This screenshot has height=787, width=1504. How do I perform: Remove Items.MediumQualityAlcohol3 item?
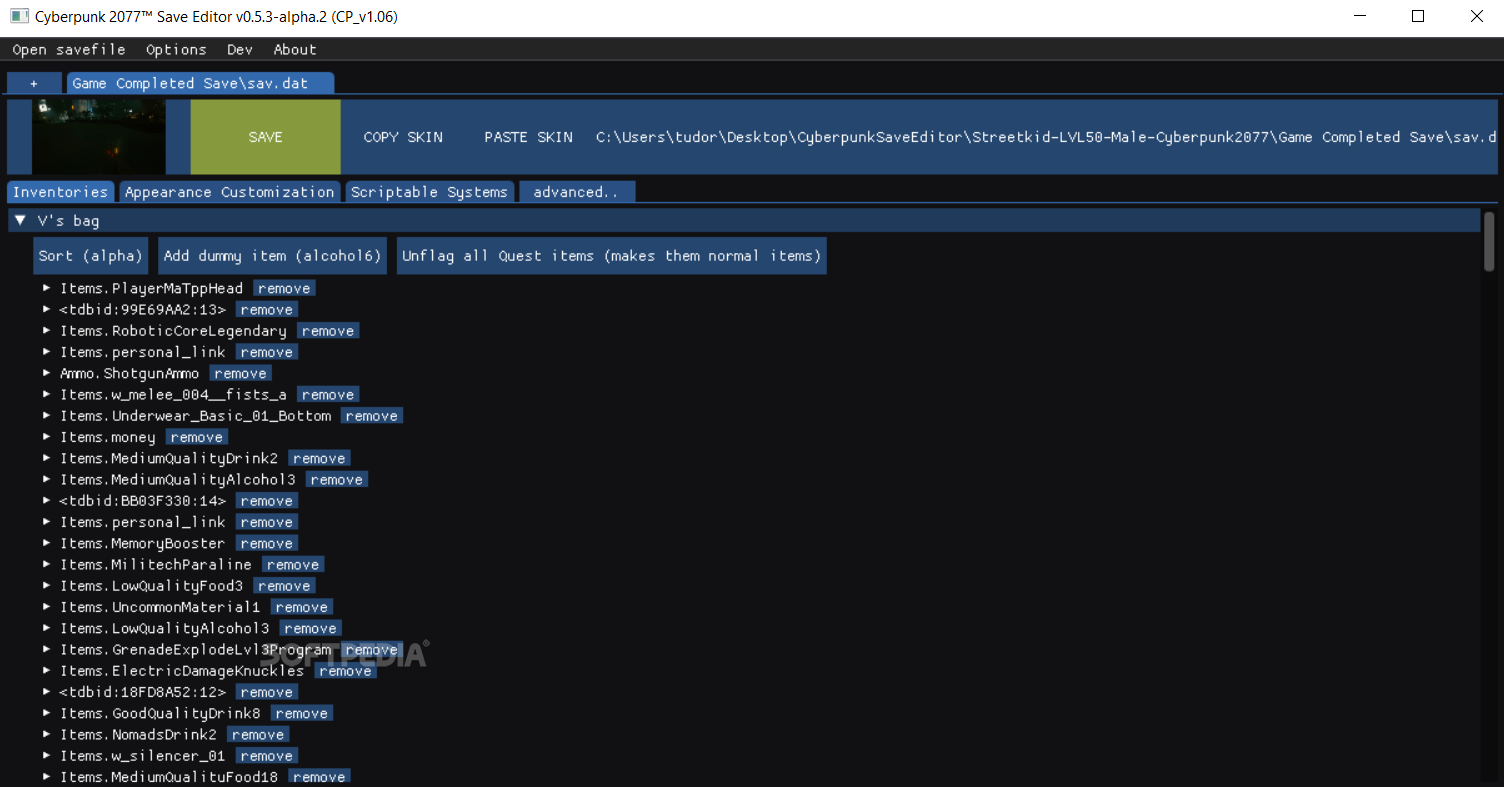click(337, 479)
